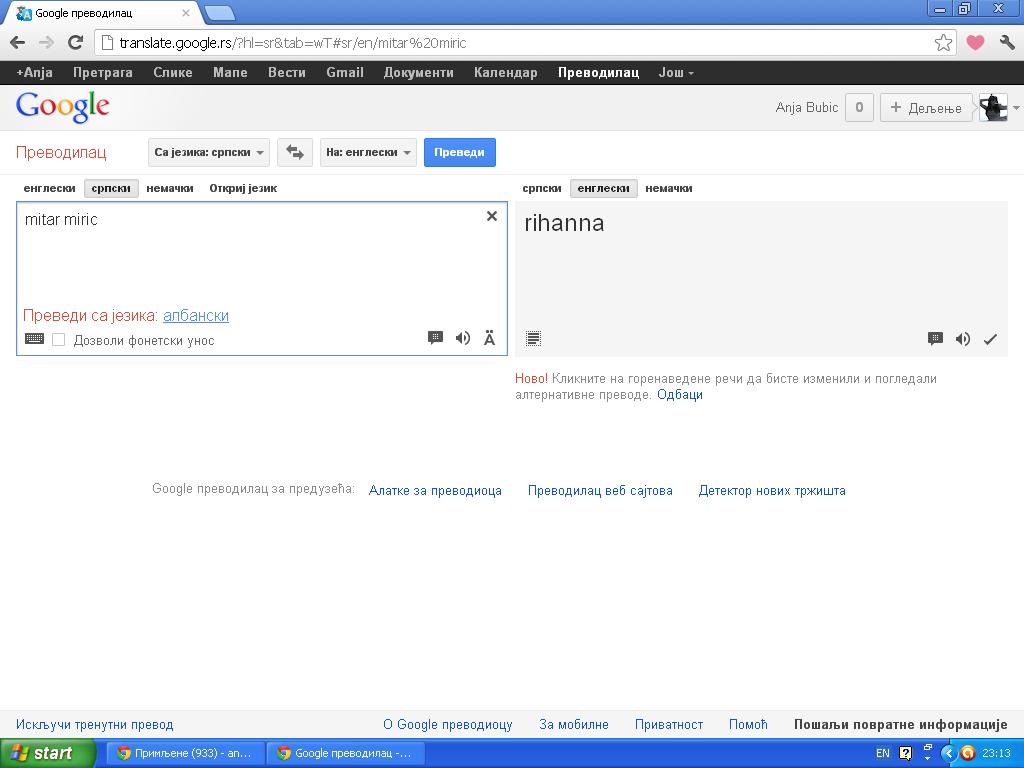The height and width of the screenshot is (768, 1024).
Task: Click the Anja Bubic profile name
Action: (x=807, y=108)
